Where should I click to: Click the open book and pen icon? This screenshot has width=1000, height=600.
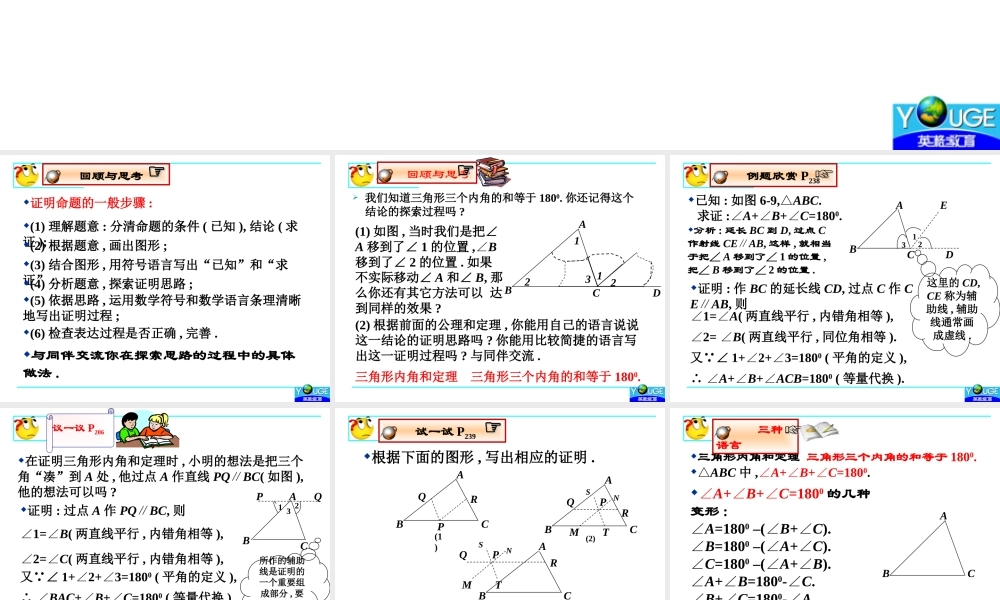(x=819, y=430)
